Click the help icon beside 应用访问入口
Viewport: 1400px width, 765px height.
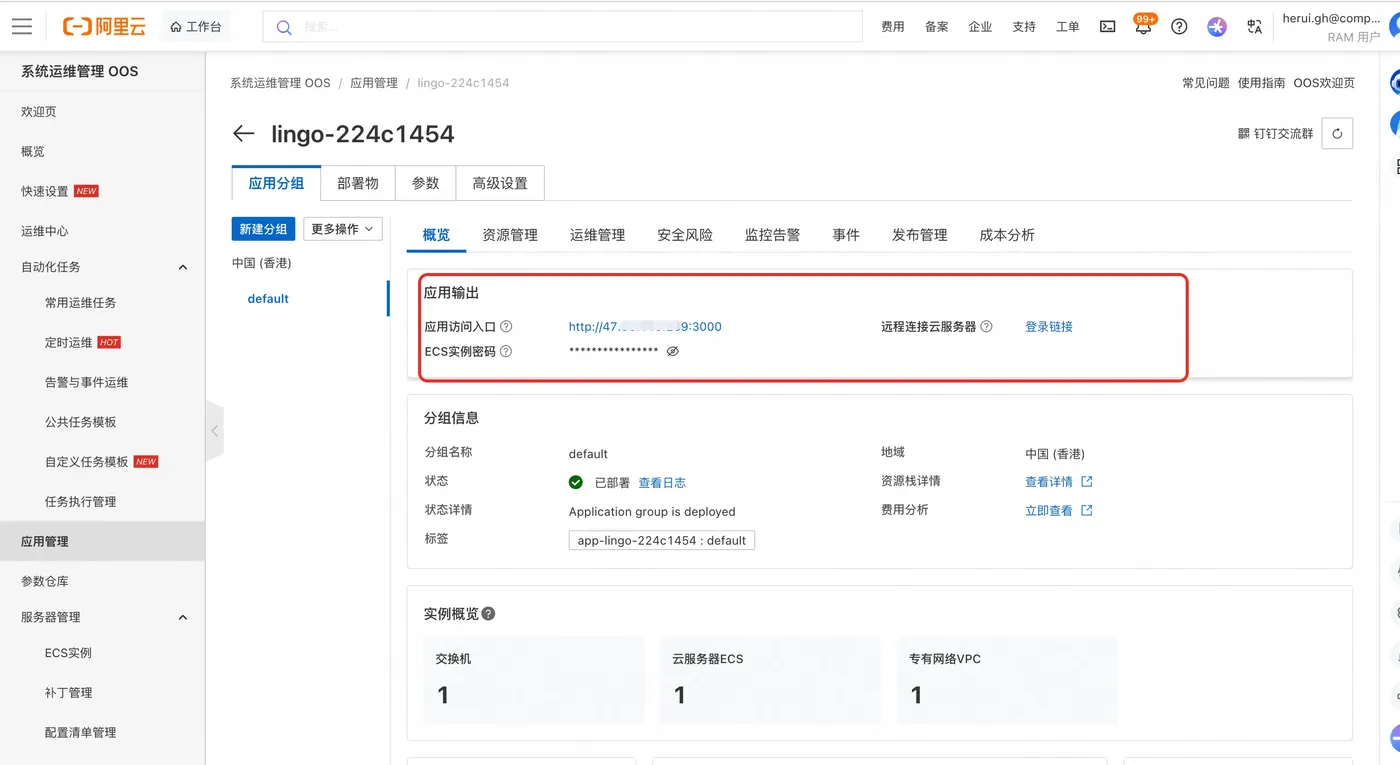(x=506, y=327)
